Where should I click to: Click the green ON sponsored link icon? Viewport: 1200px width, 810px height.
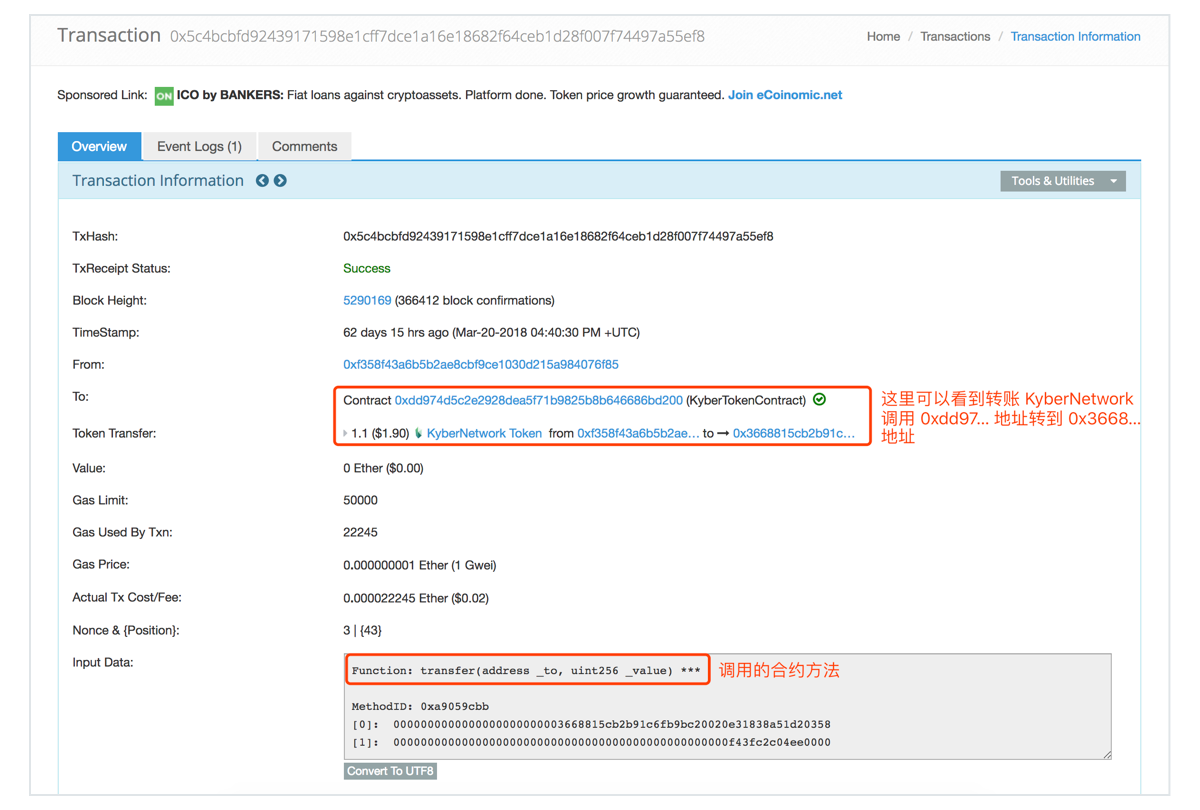[x=164, y=95]
